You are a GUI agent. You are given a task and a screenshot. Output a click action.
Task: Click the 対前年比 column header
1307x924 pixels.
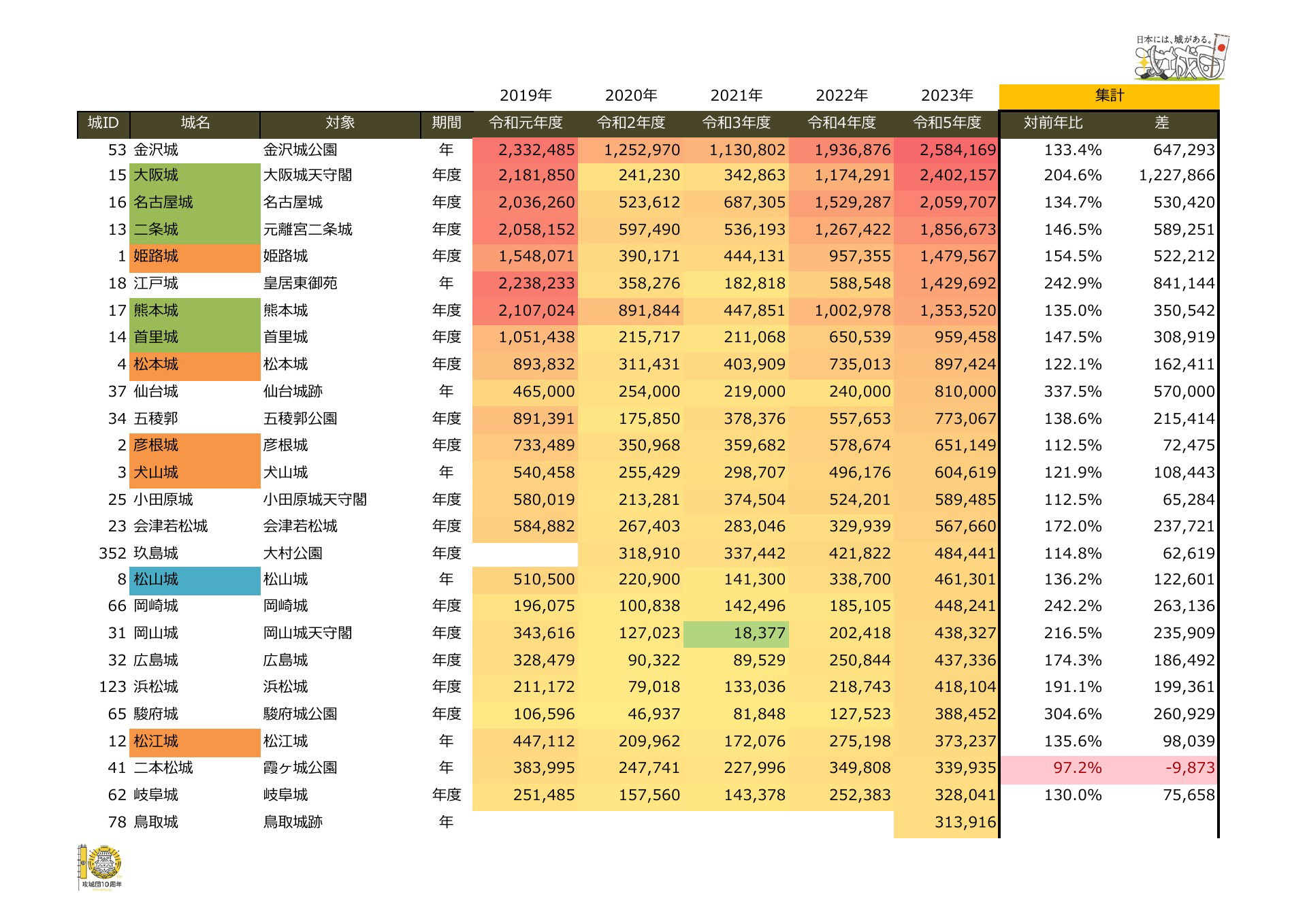pos(1052,123)
